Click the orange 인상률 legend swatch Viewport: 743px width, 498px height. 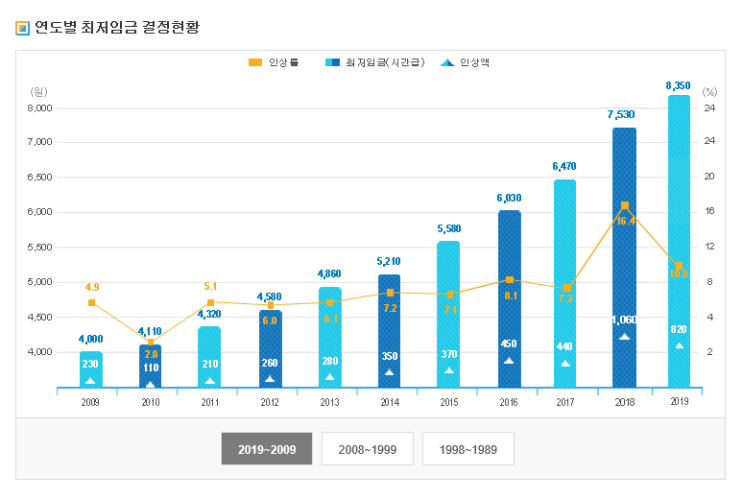[255, 63]
